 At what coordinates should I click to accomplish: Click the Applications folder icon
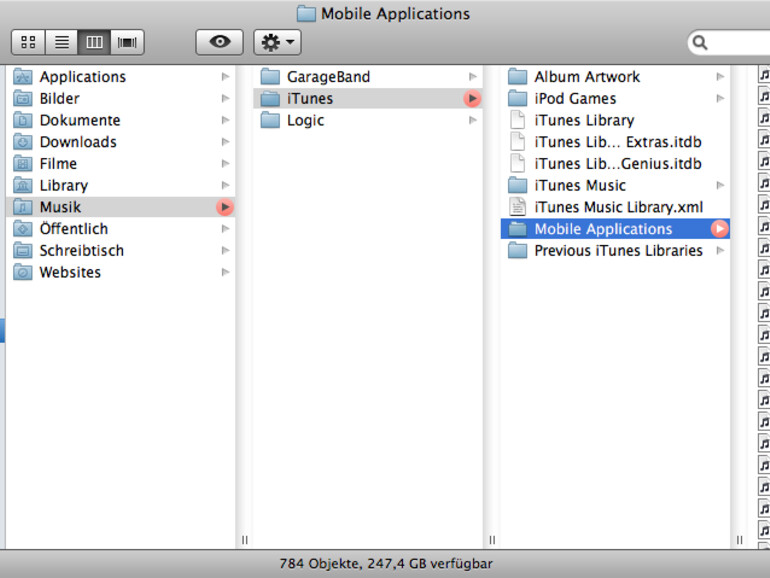(23, 77)
